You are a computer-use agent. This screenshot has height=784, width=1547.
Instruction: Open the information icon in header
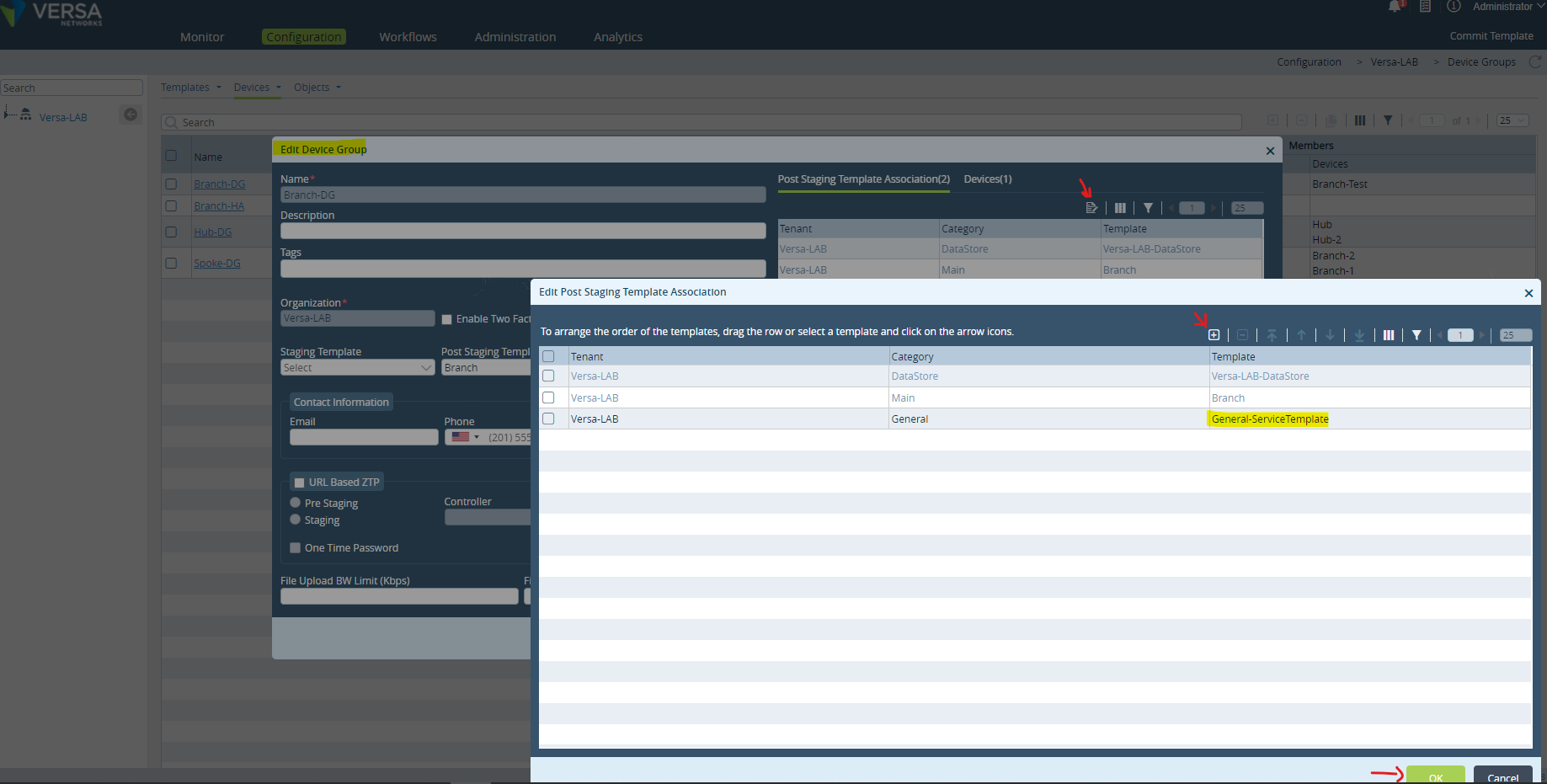tap(1454, 7)
